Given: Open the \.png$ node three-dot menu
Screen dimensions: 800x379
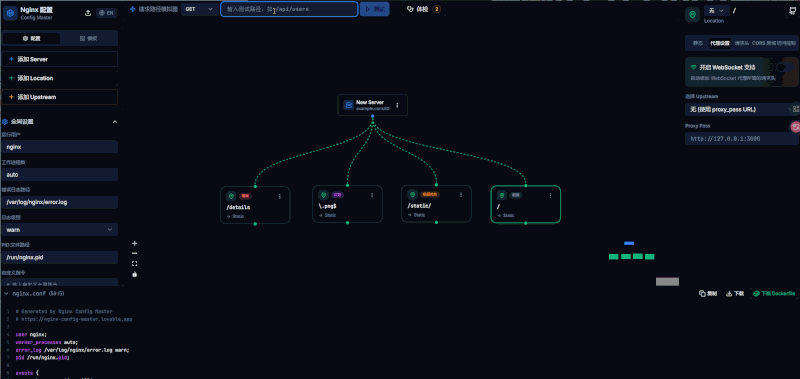Looking at the screenshot, I should (372, 195).
